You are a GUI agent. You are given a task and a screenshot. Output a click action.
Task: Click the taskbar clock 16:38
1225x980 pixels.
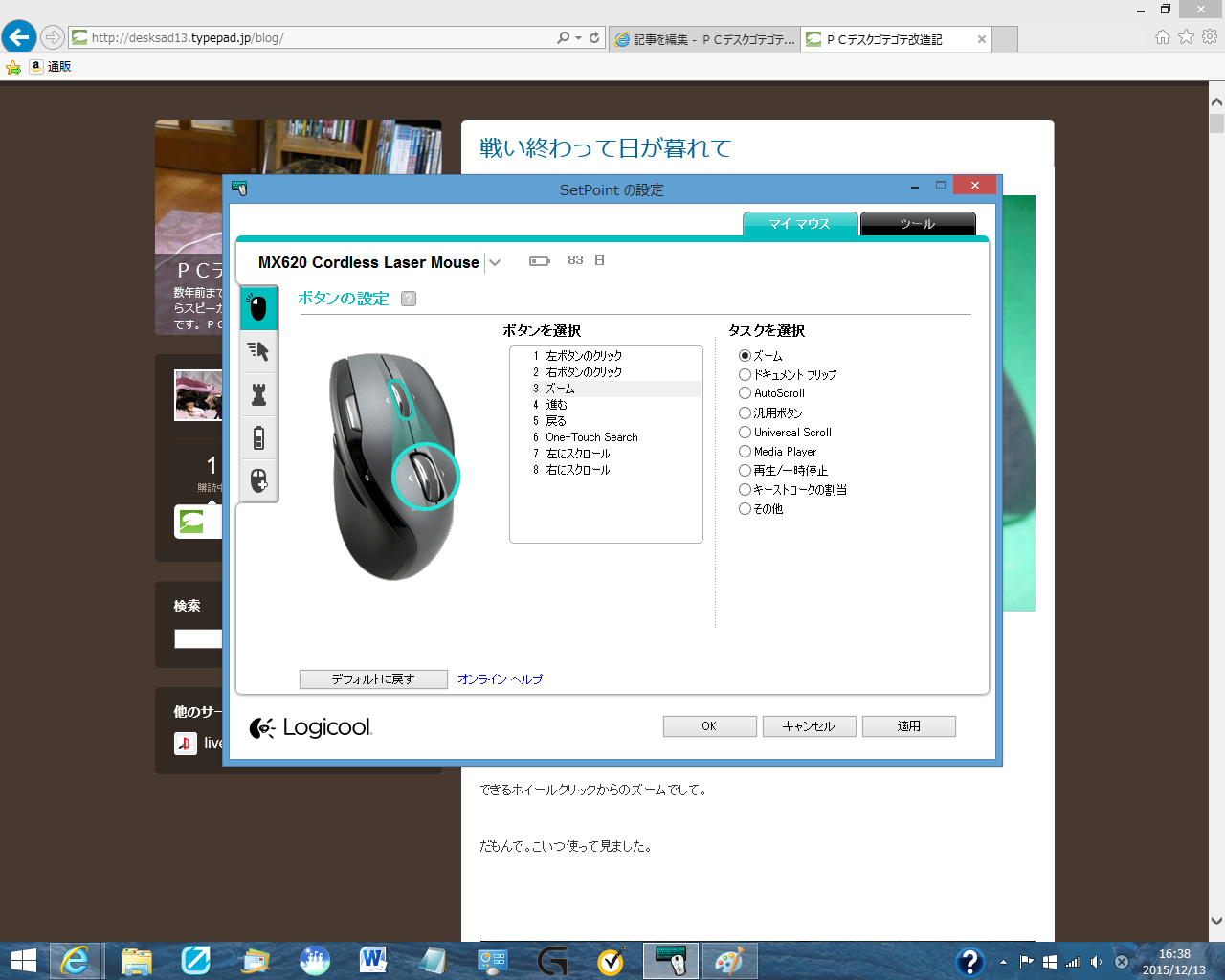point(1174,954)
